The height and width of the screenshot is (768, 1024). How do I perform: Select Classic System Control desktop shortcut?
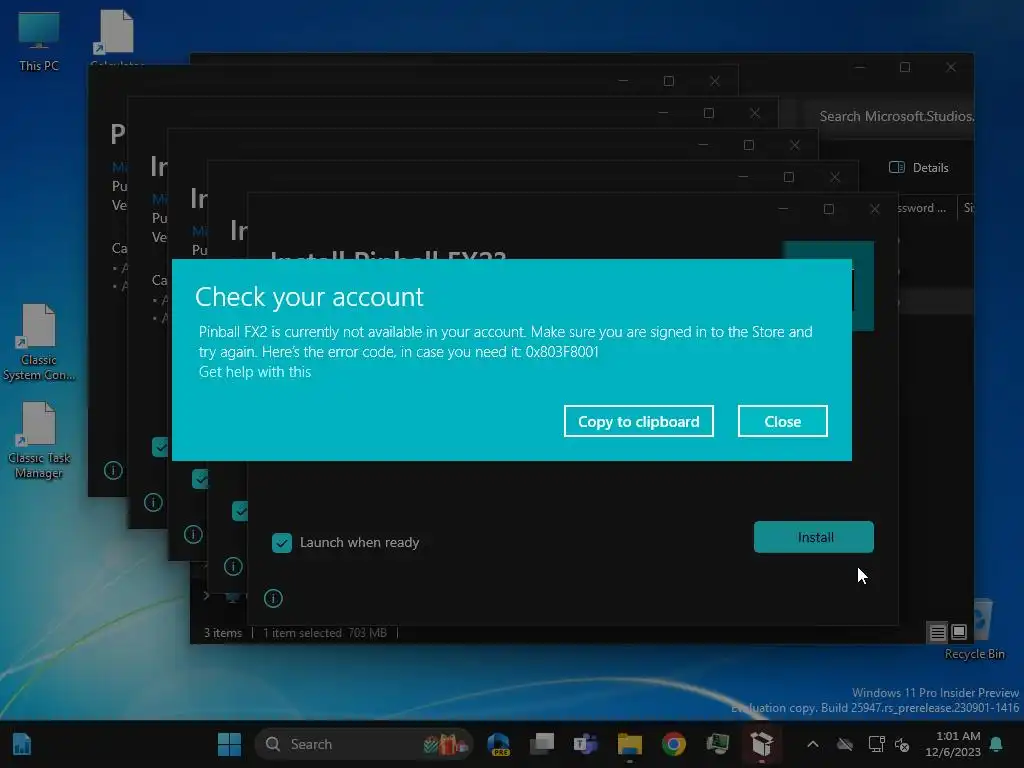pyautogui.click(x=39, y=343)
